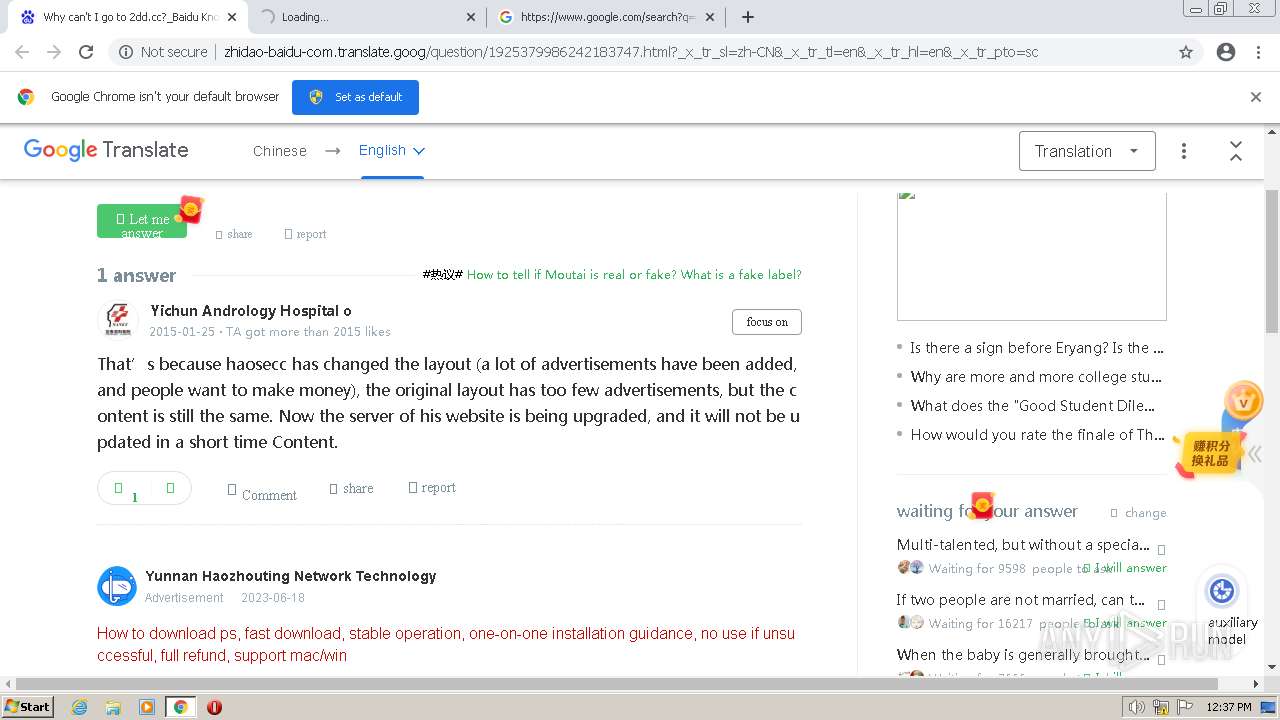
Task: Open the media player taskbar icon
Action: [147, 707]
